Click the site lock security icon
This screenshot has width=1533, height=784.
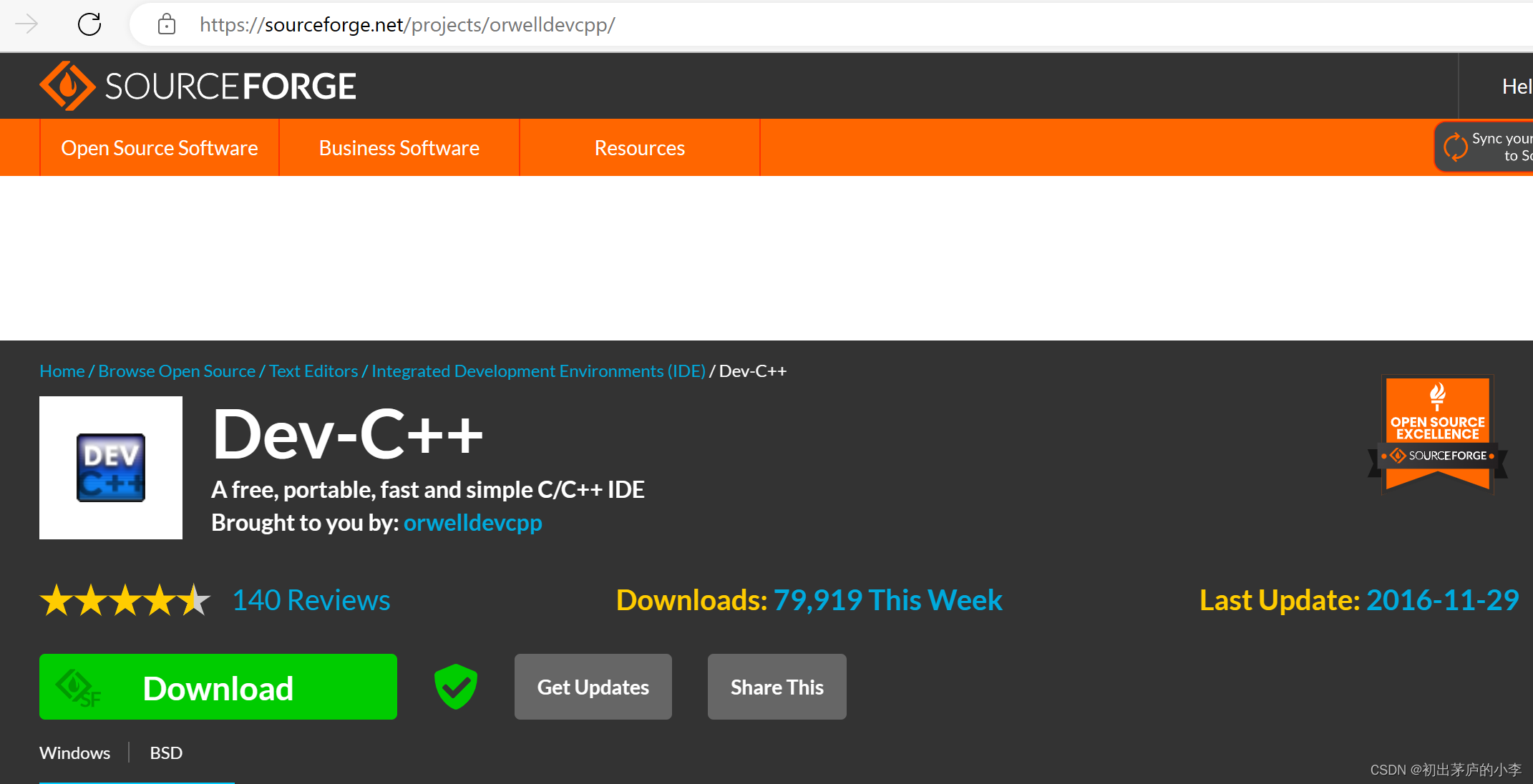pyautogui.click(x=167, y=24)
